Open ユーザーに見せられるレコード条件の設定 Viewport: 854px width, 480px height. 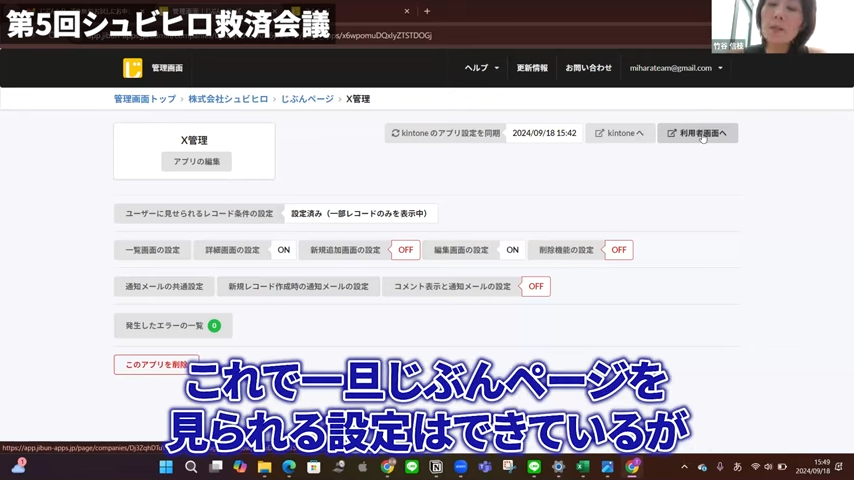(x=199, y=214)
